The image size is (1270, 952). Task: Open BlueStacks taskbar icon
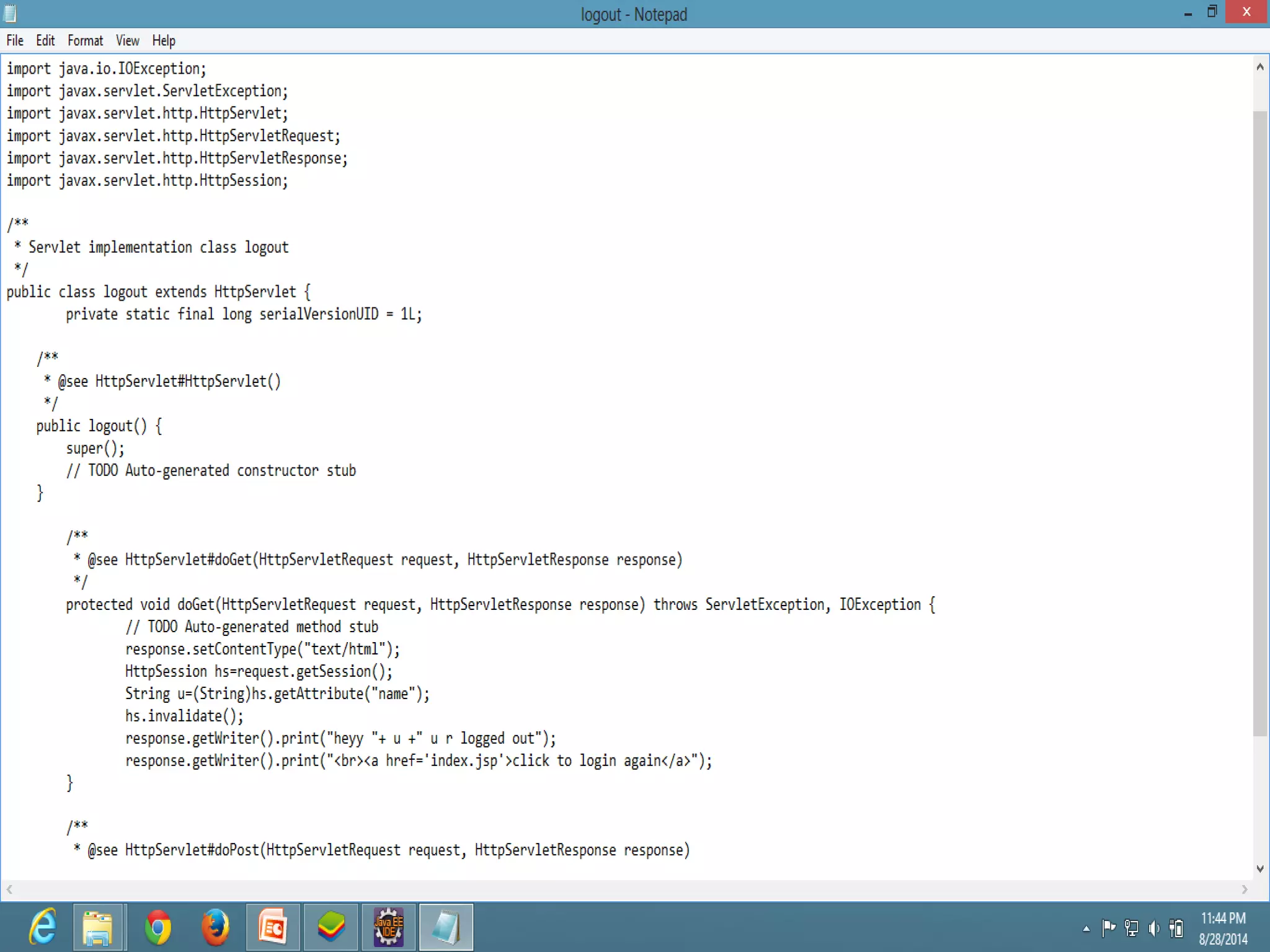tap(331, 928)
